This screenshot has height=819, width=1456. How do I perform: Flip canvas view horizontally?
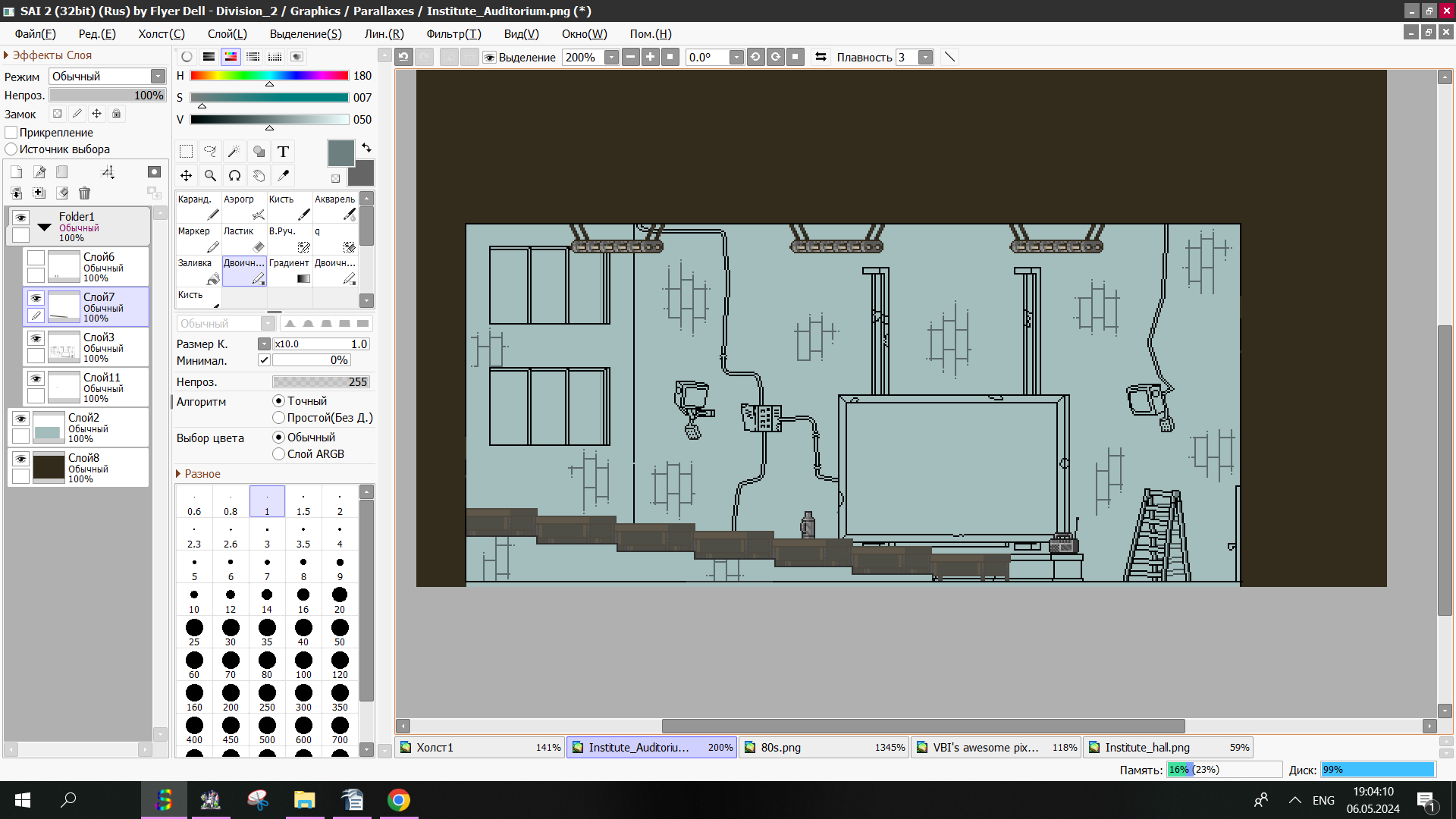coord(821,57)
